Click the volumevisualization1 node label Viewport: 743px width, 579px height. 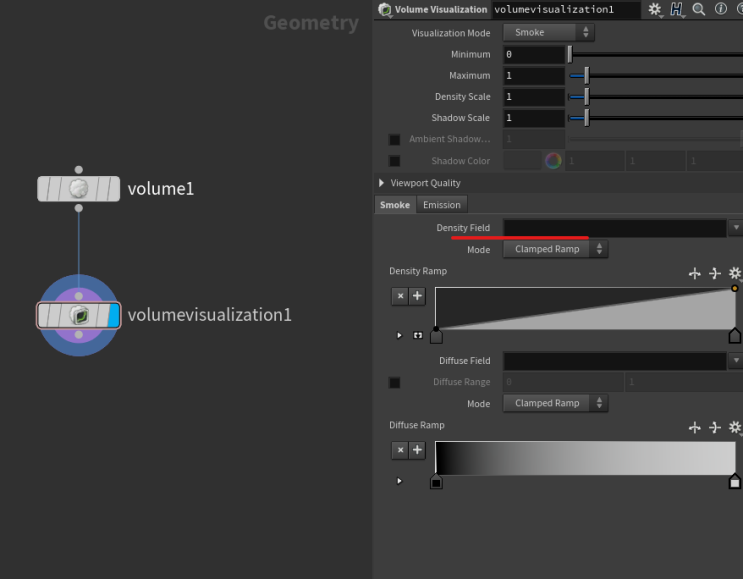pyautogui.click(x=209, y=315)
